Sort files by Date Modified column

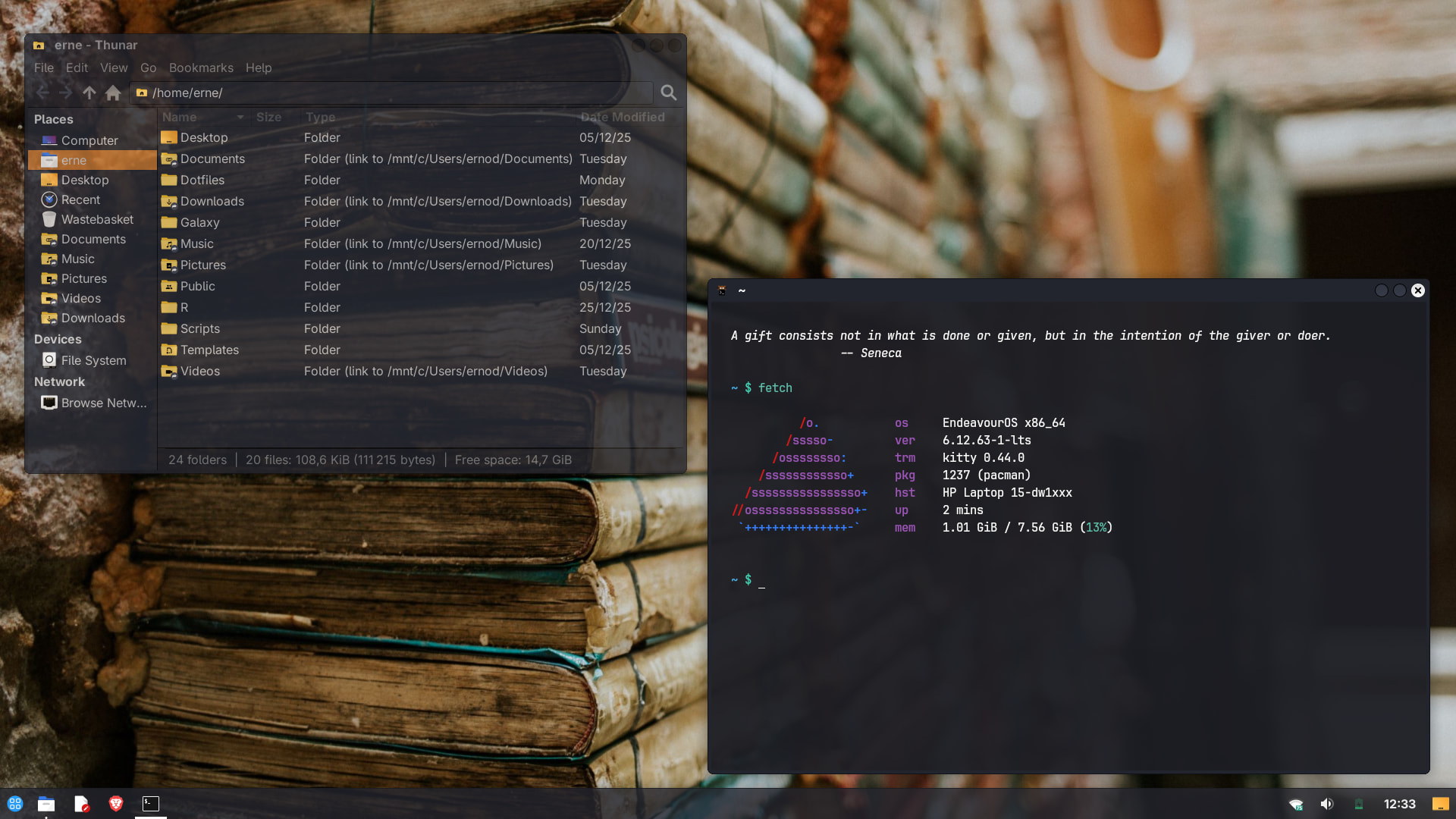pyautogui.click(x=622, y=117)
